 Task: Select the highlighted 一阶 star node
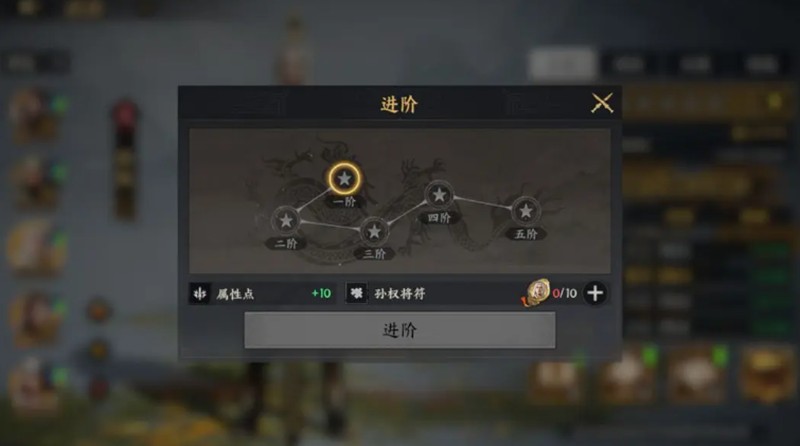coord(344,179)
